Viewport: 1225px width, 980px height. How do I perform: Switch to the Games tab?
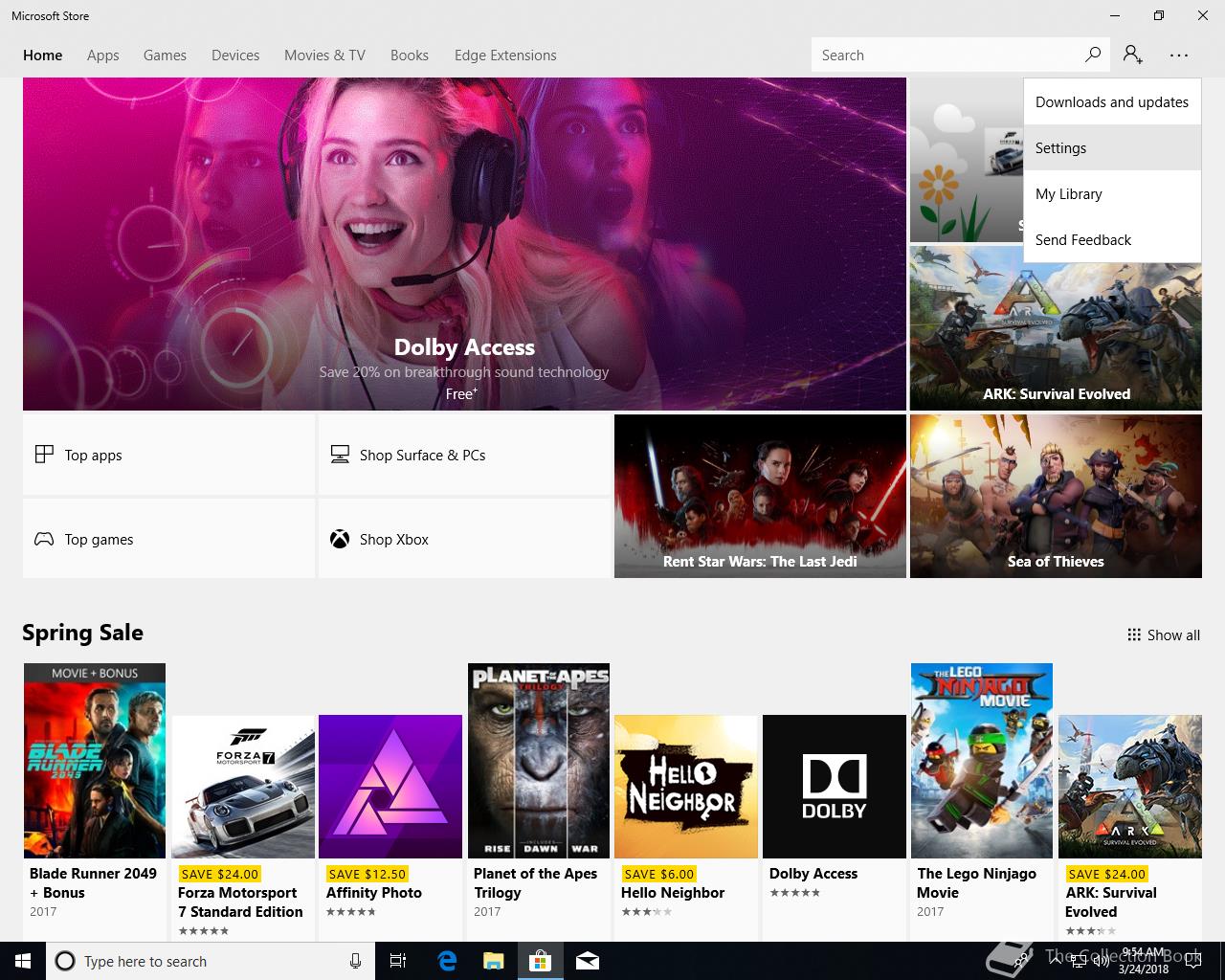pyautogui.click(x=165, y=56)
